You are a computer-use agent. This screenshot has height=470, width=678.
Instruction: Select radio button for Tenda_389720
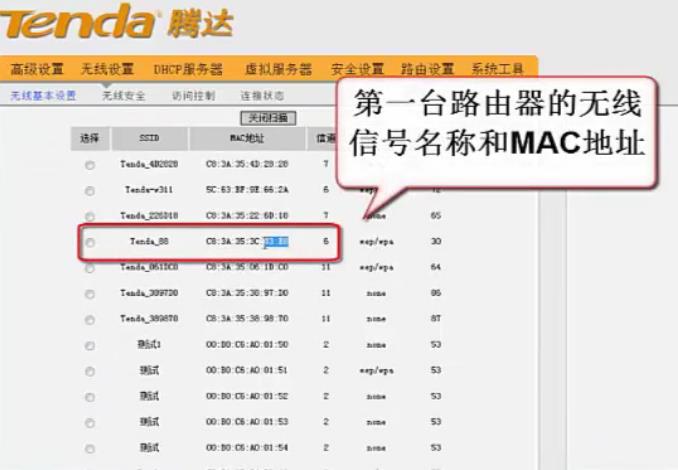90,294
